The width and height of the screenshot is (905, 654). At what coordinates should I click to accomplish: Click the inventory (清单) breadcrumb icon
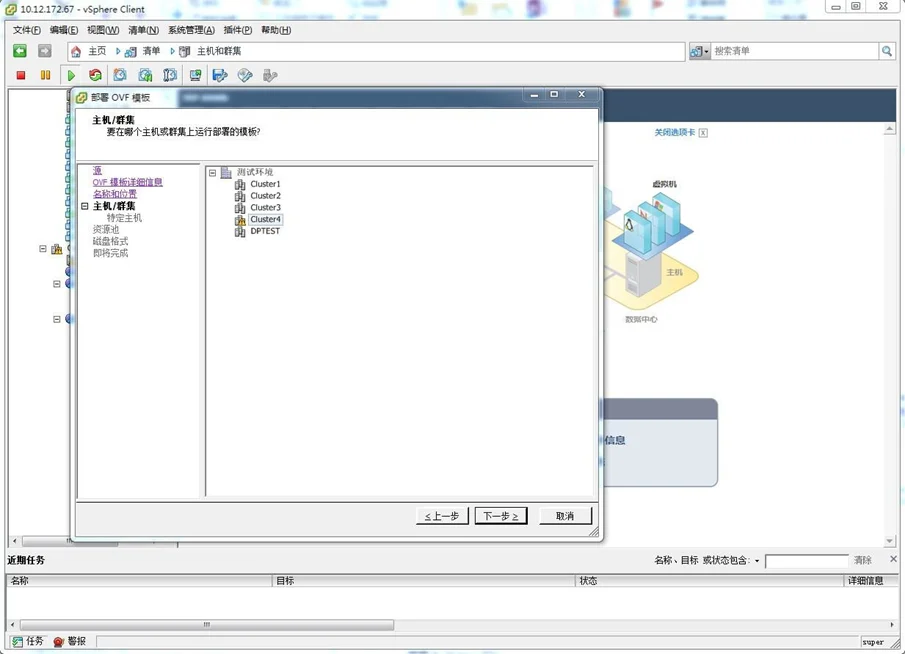click(131, 51)
